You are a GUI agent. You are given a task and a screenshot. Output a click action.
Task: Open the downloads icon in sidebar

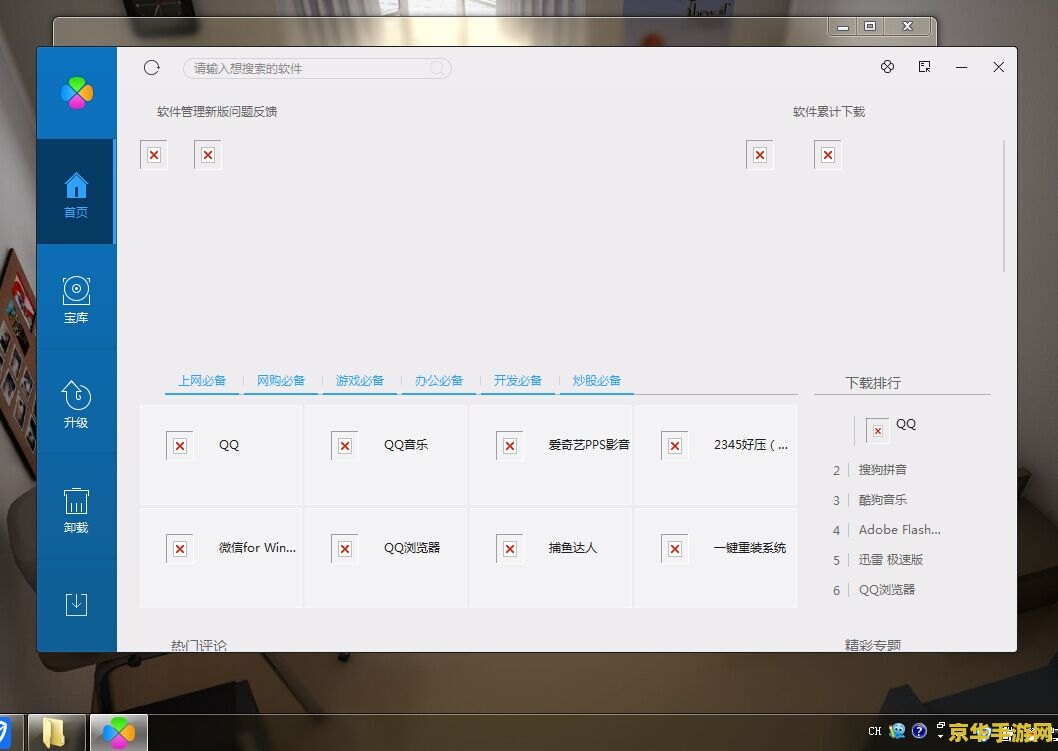coord(76,604)
